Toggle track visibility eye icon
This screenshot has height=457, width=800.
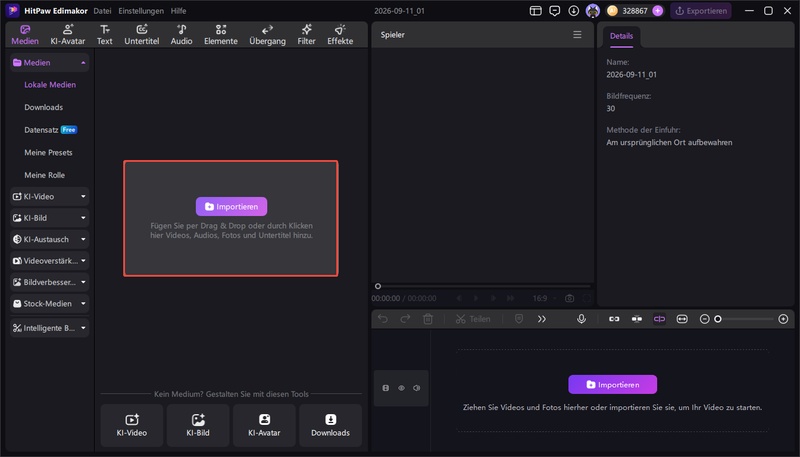click(402, 388)
